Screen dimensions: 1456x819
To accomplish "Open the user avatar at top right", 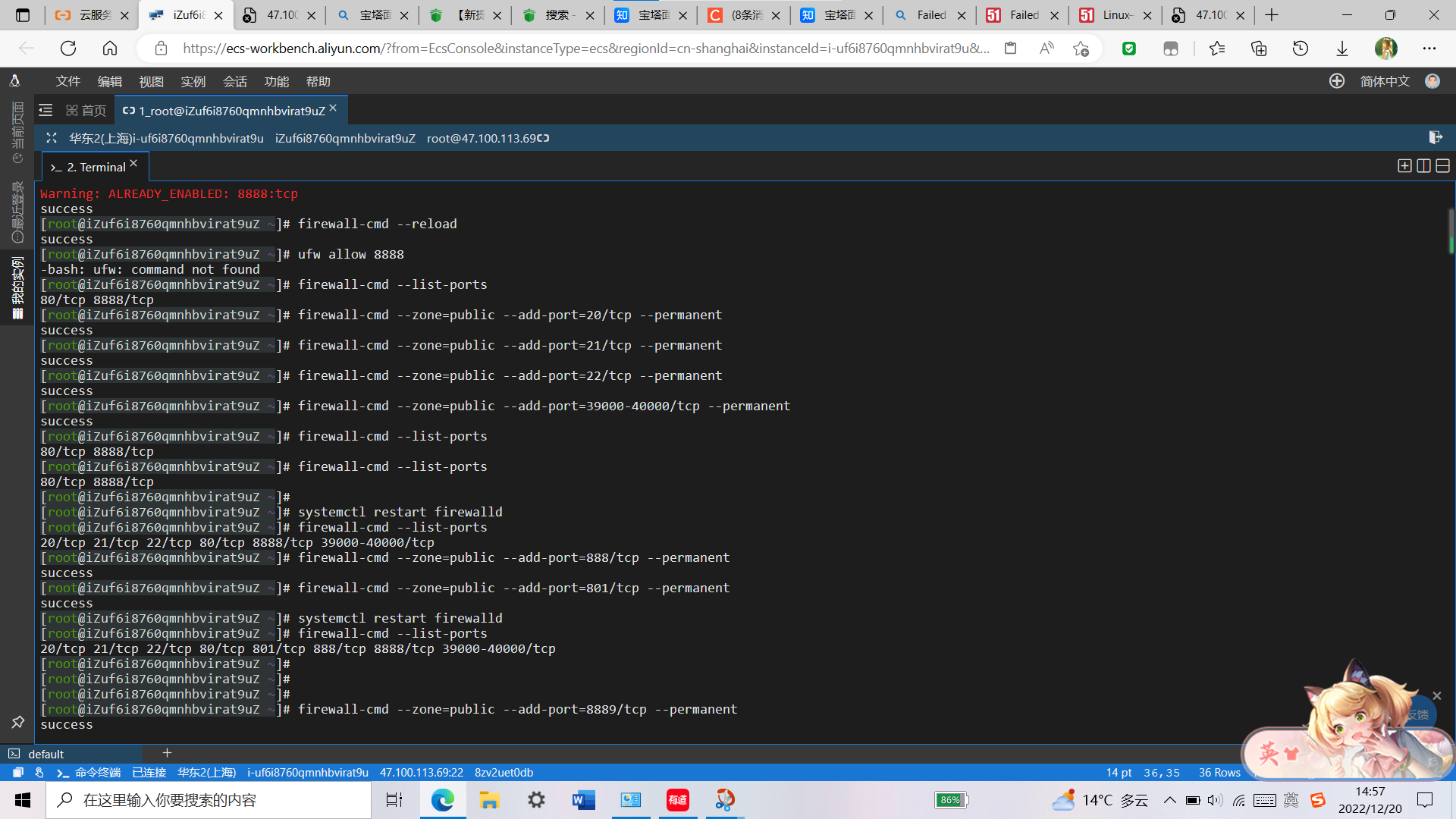I will (1432, 81).
